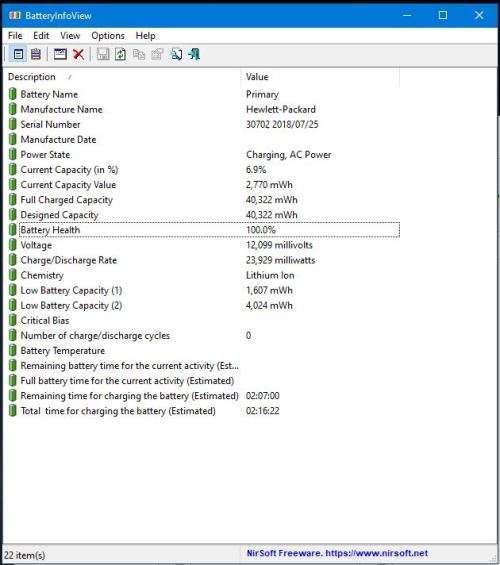
Task: Click the 02:16:22 total charge time value
Action: (263, 411)
